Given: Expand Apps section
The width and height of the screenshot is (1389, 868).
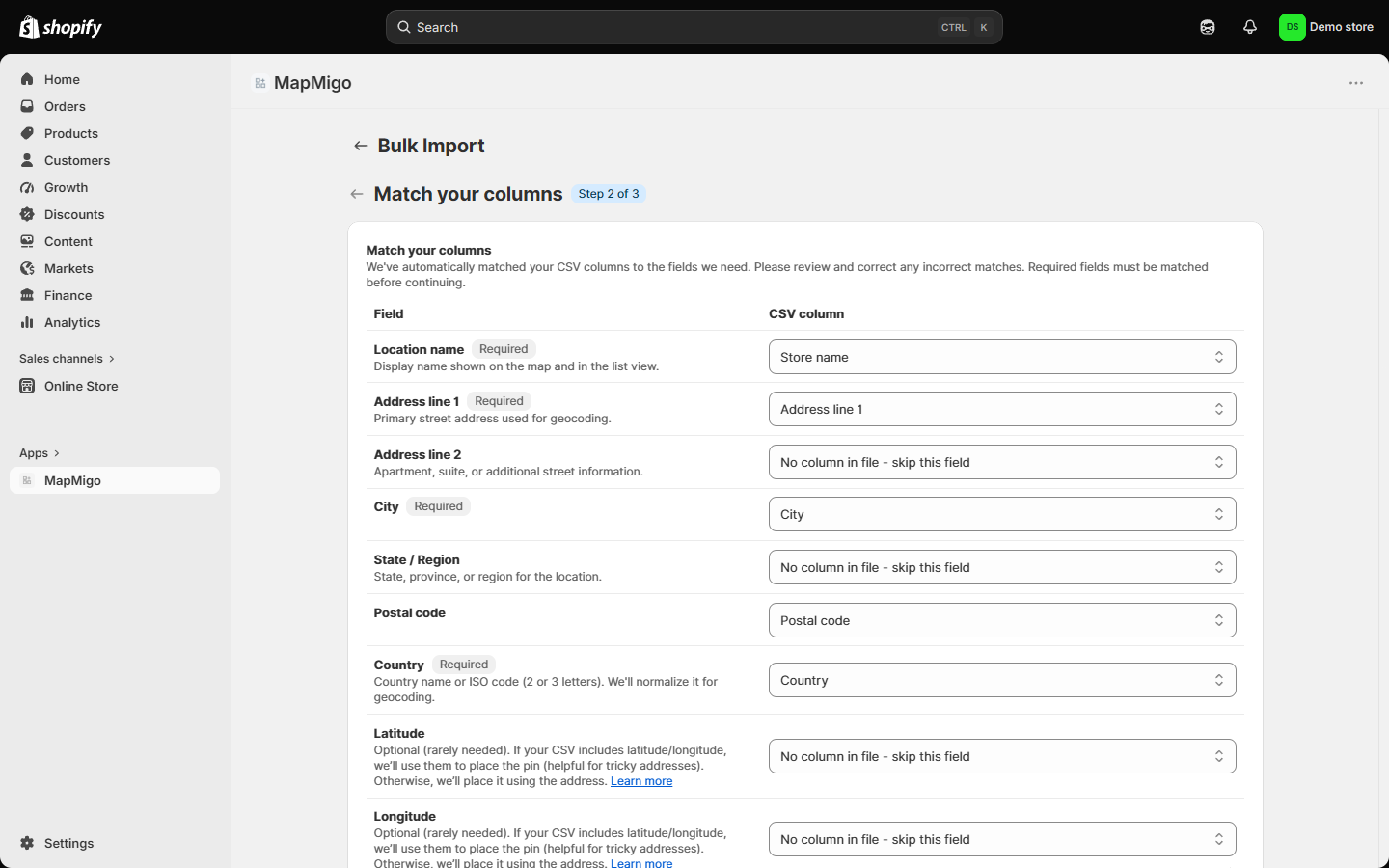Looking at the screenshot, I should [x=40, y=453].
